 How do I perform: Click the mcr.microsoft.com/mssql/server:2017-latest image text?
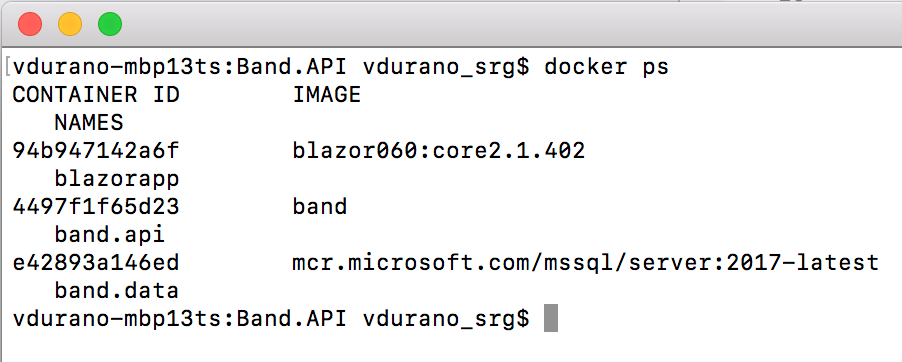point(586,263)
